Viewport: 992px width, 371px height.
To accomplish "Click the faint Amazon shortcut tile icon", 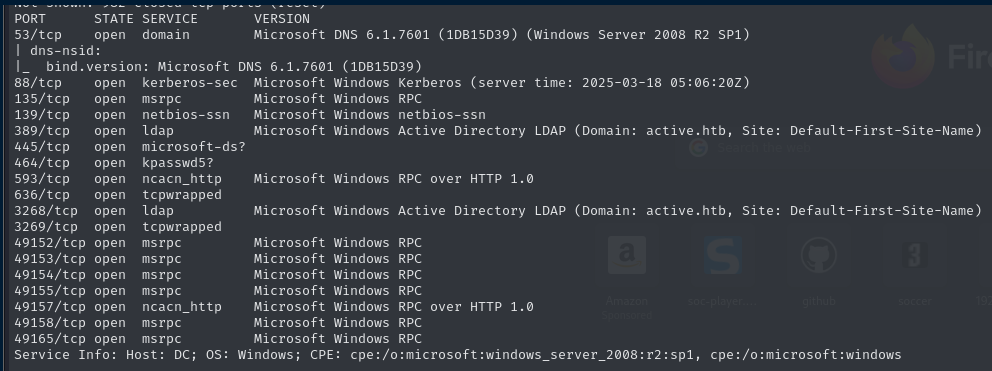I will click(x=626, y=255).
